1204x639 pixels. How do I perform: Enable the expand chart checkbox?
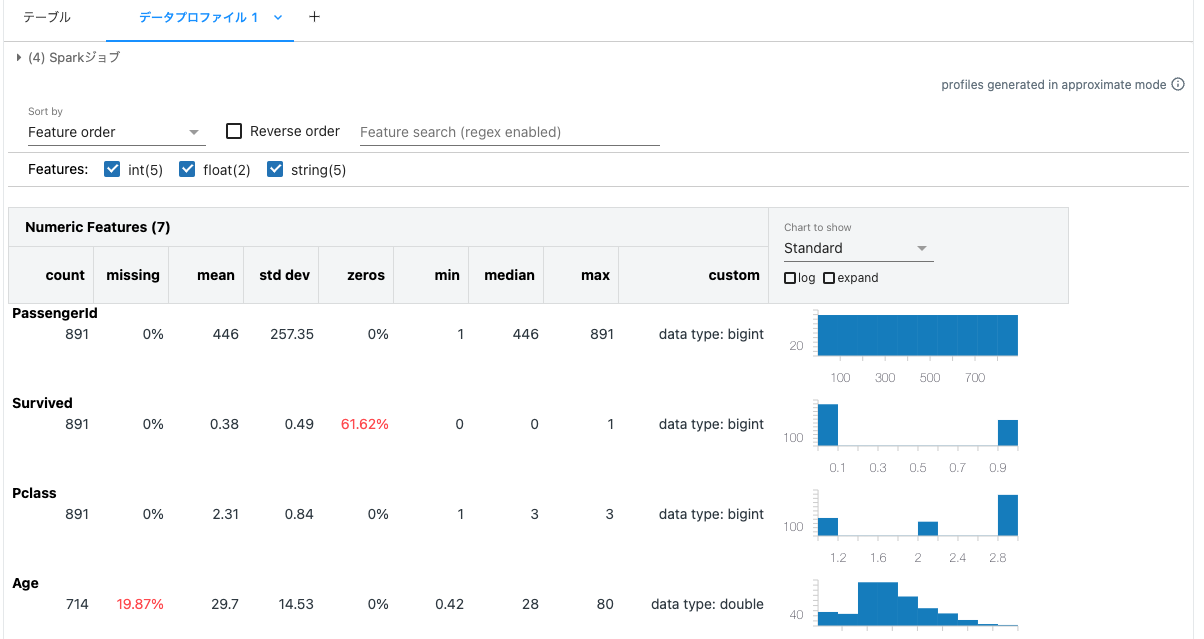[x=828, y=278]
